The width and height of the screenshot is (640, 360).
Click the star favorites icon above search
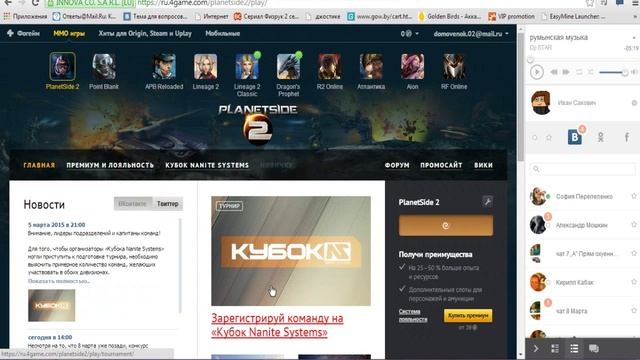coord(549,138)
